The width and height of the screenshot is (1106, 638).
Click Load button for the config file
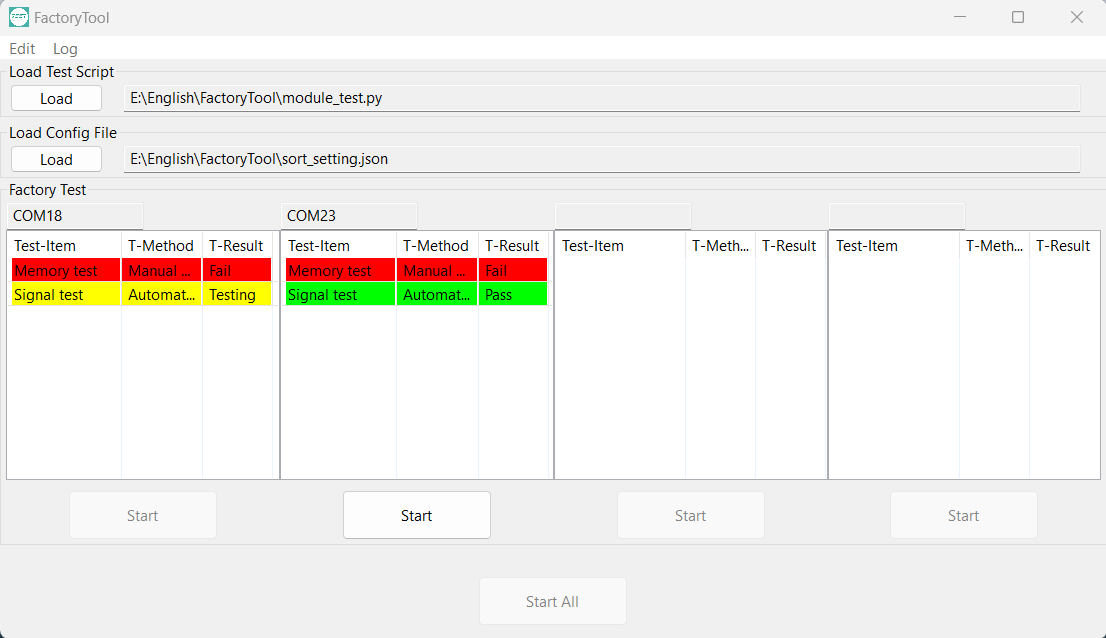pyautogui.click(x=56, y=159)
